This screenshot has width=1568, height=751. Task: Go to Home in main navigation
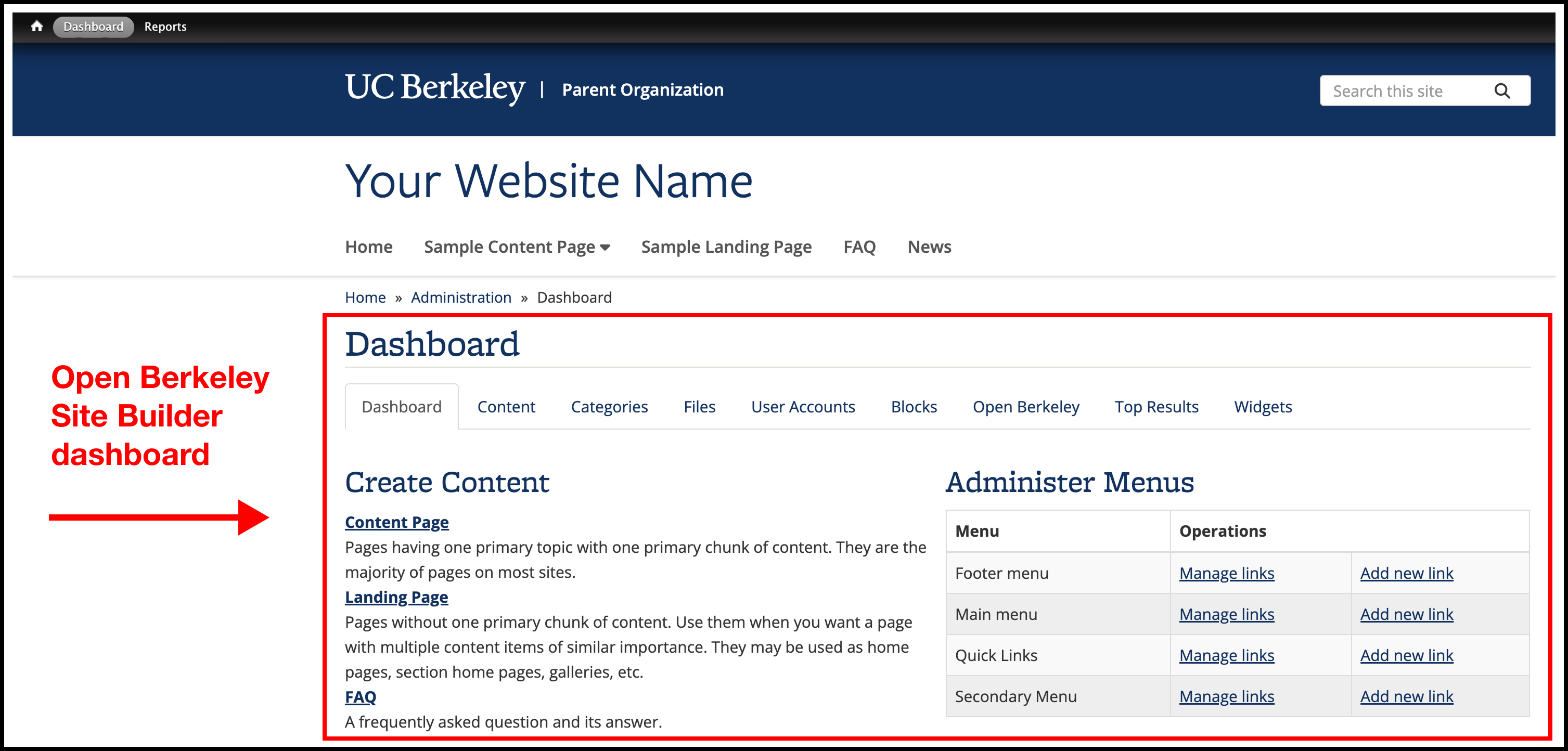[368, 247]
